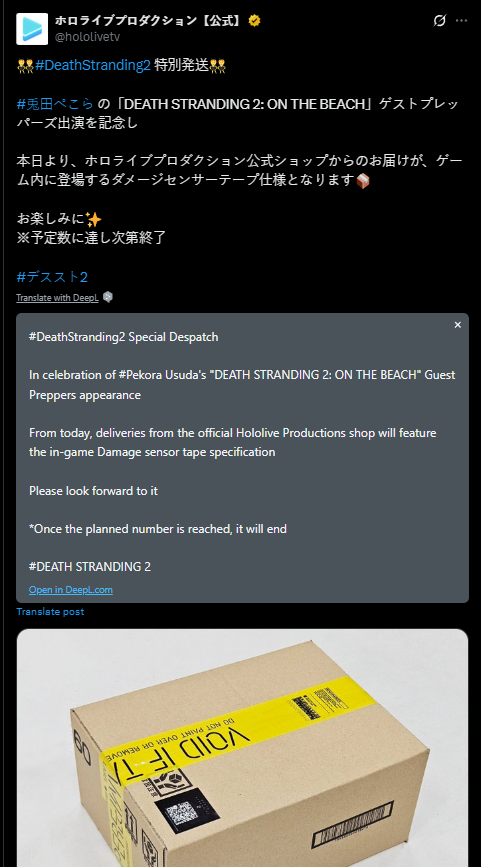The width and height of the screenshot is (481, 867).
Task: Open the hololive profile avatar
Action: (32, 29)
